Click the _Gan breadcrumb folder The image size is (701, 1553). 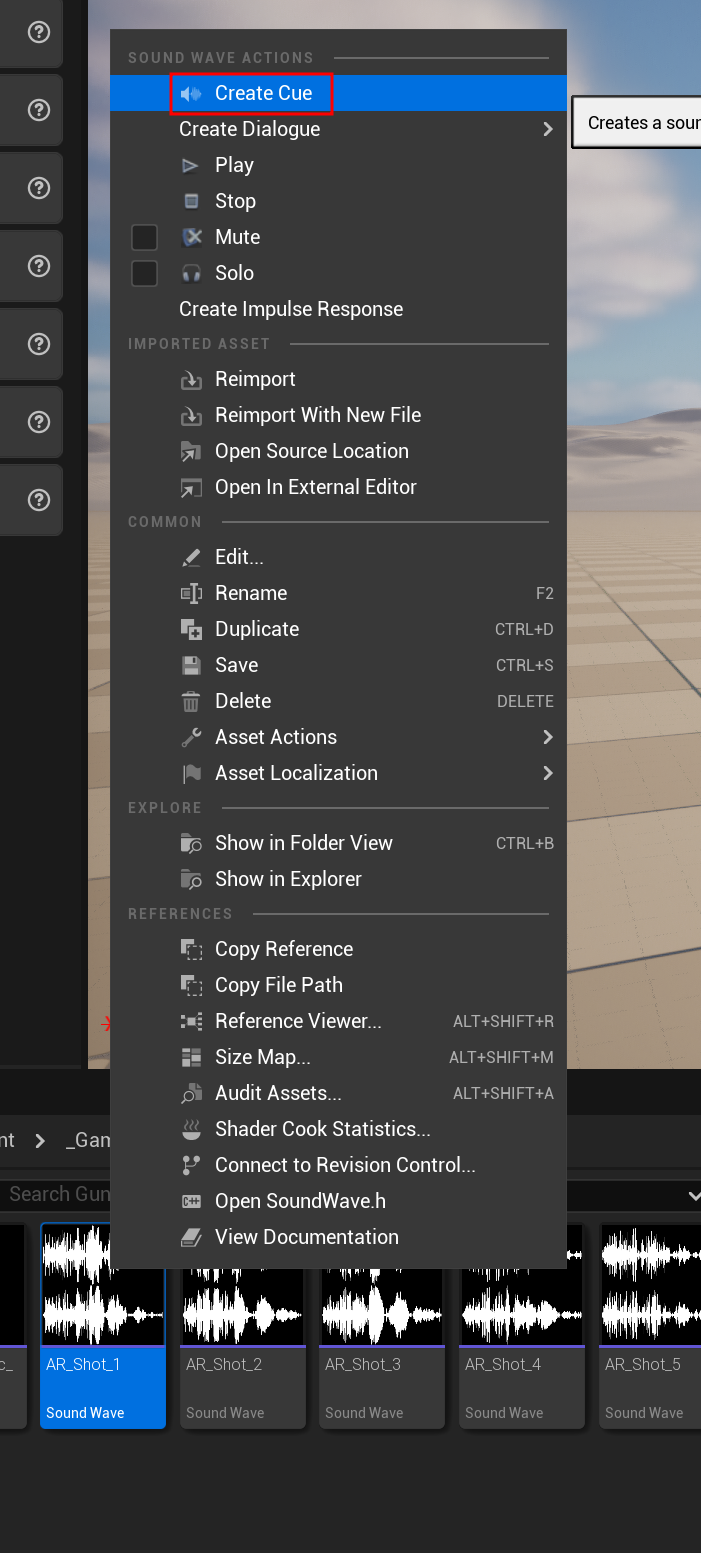coord(88,1141)
